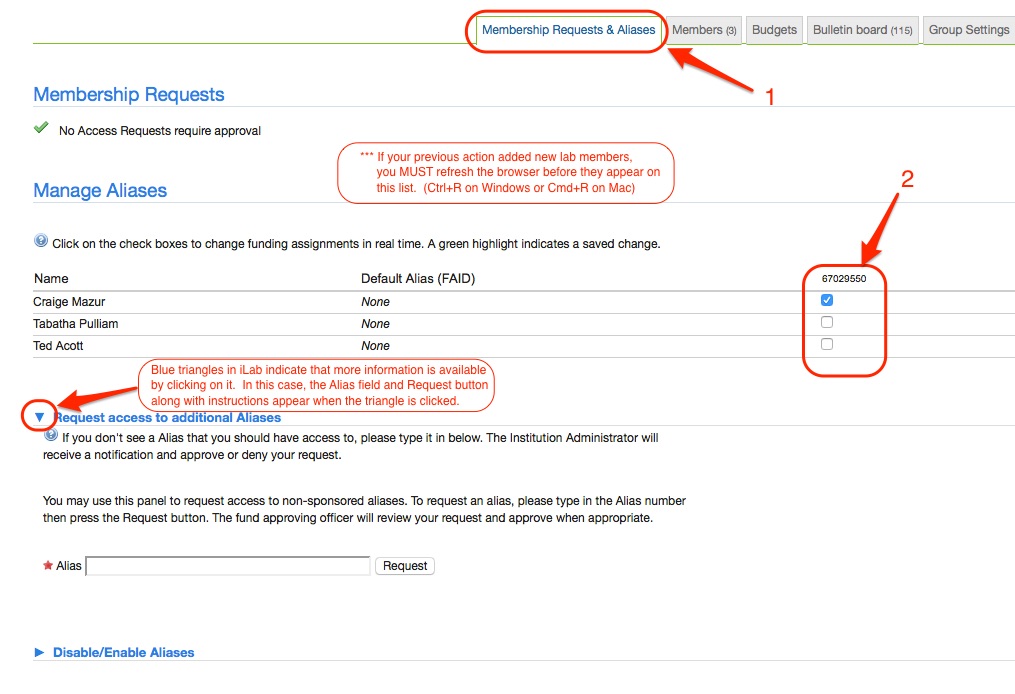
Task: Uncheck alias 67029550 for Craige Mazur
Action: point(827,300)
